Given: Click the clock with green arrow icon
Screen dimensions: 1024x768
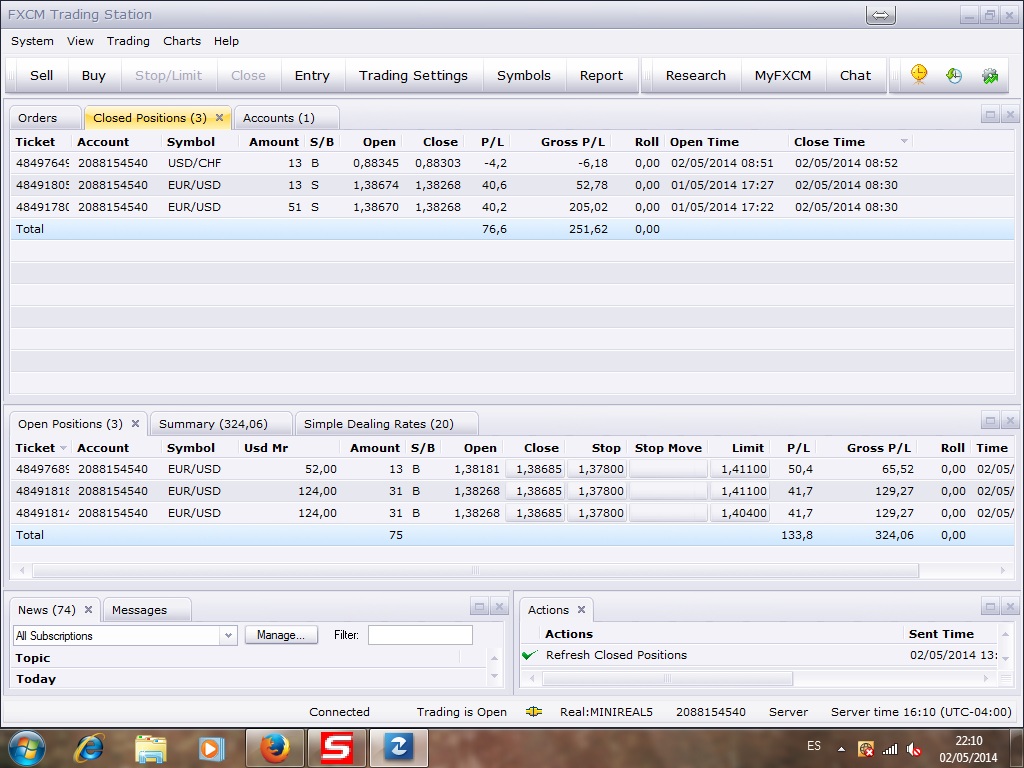Looking at the screenshot, I should tap(954, 75).
